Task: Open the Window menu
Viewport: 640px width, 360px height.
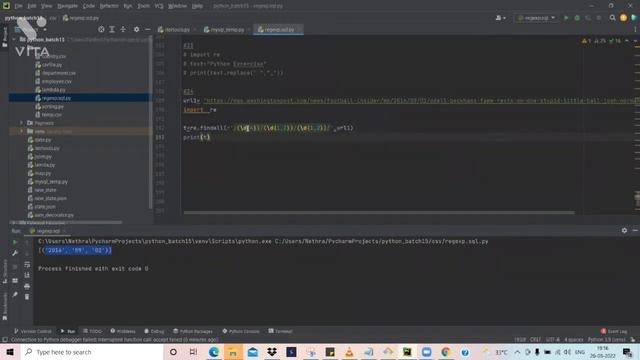Action: [x=177, y=6]
